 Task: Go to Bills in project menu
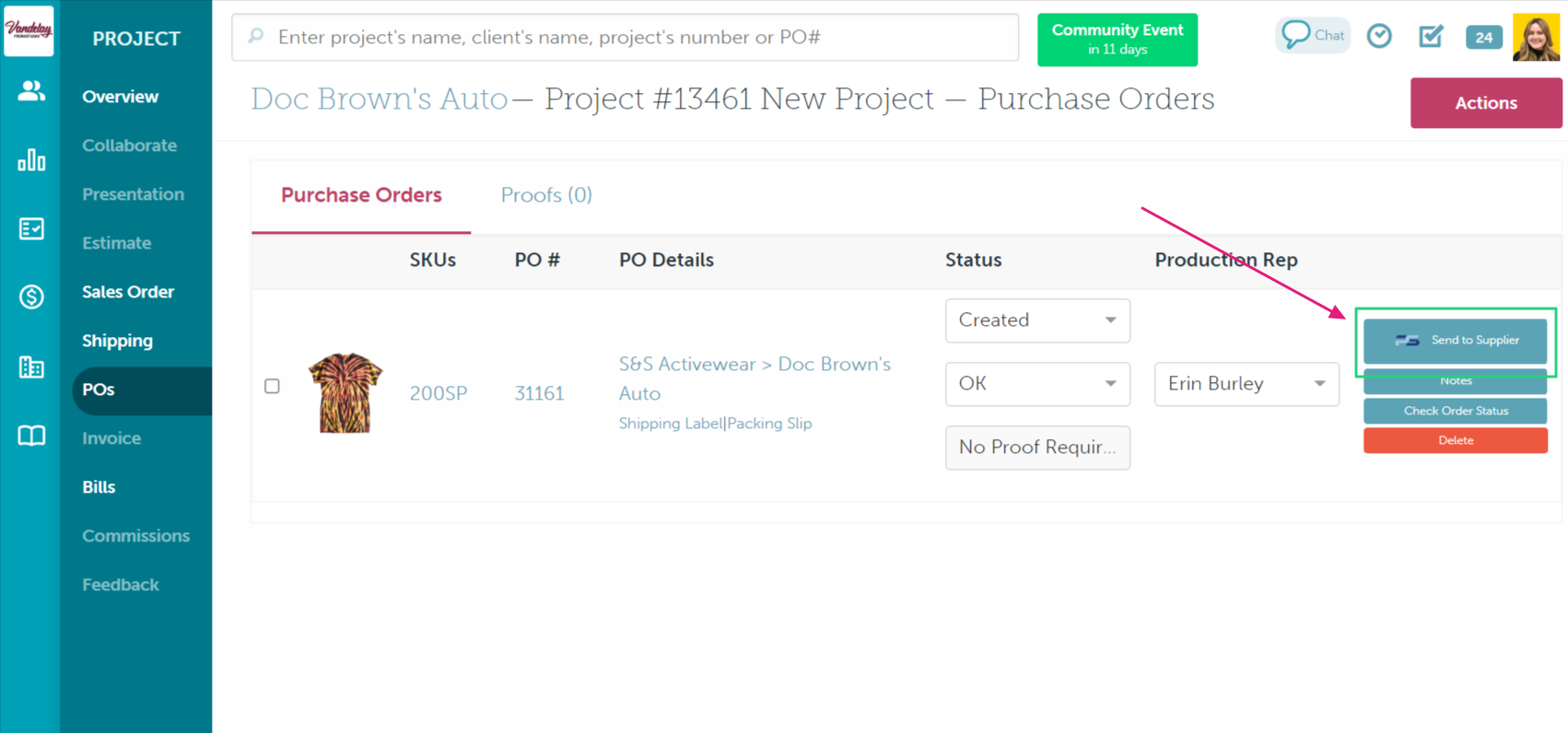(x=99, y=487)
